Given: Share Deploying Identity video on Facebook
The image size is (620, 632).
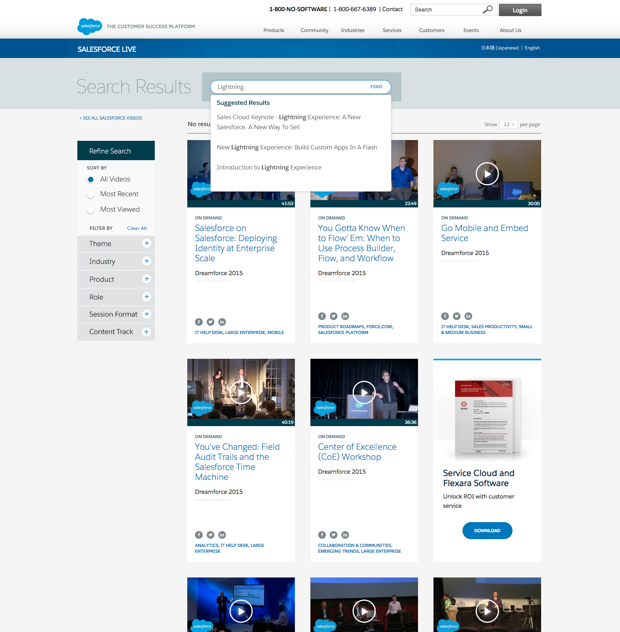Looking at the screenshot, I should point(199,322).
